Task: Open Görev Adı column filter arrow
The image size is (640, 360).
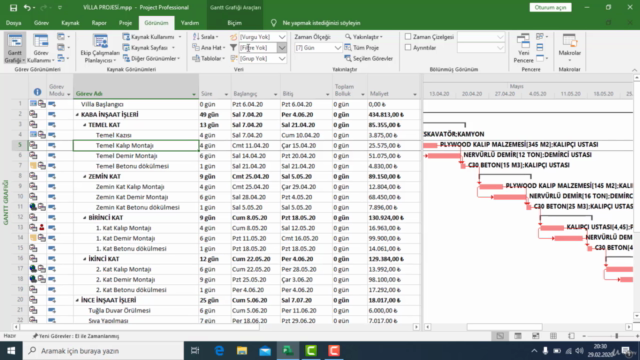Action: tap(193, 94)
